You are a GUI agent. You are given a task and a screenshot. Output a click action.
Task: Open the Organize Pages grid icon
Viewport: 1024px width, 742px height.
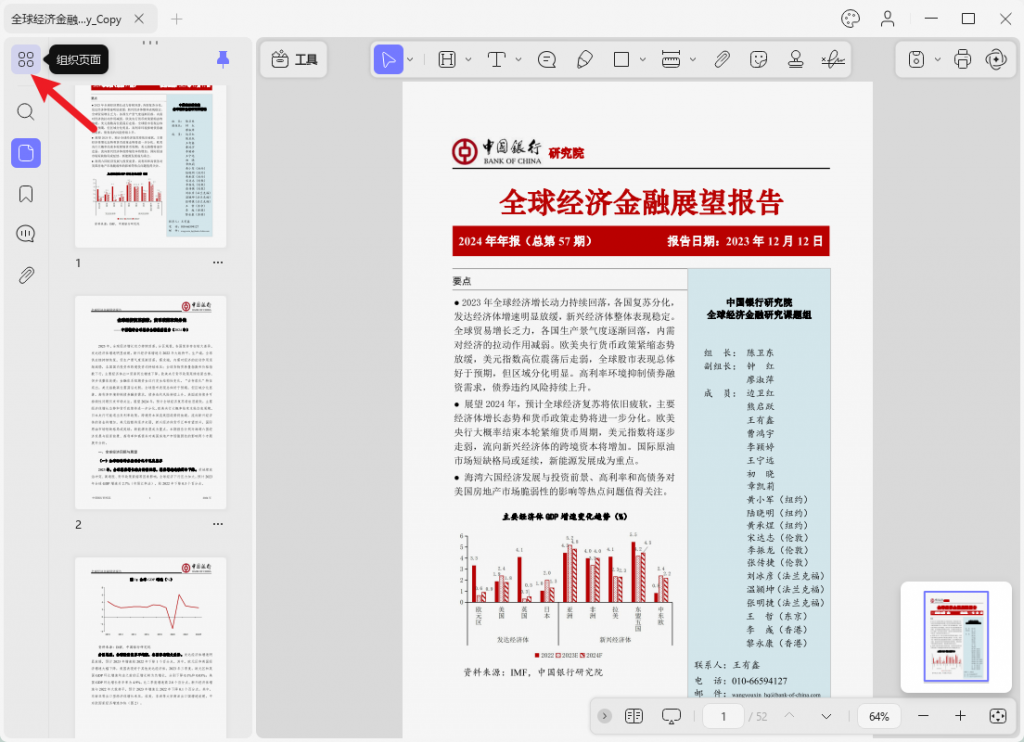(x=26, y=59)
